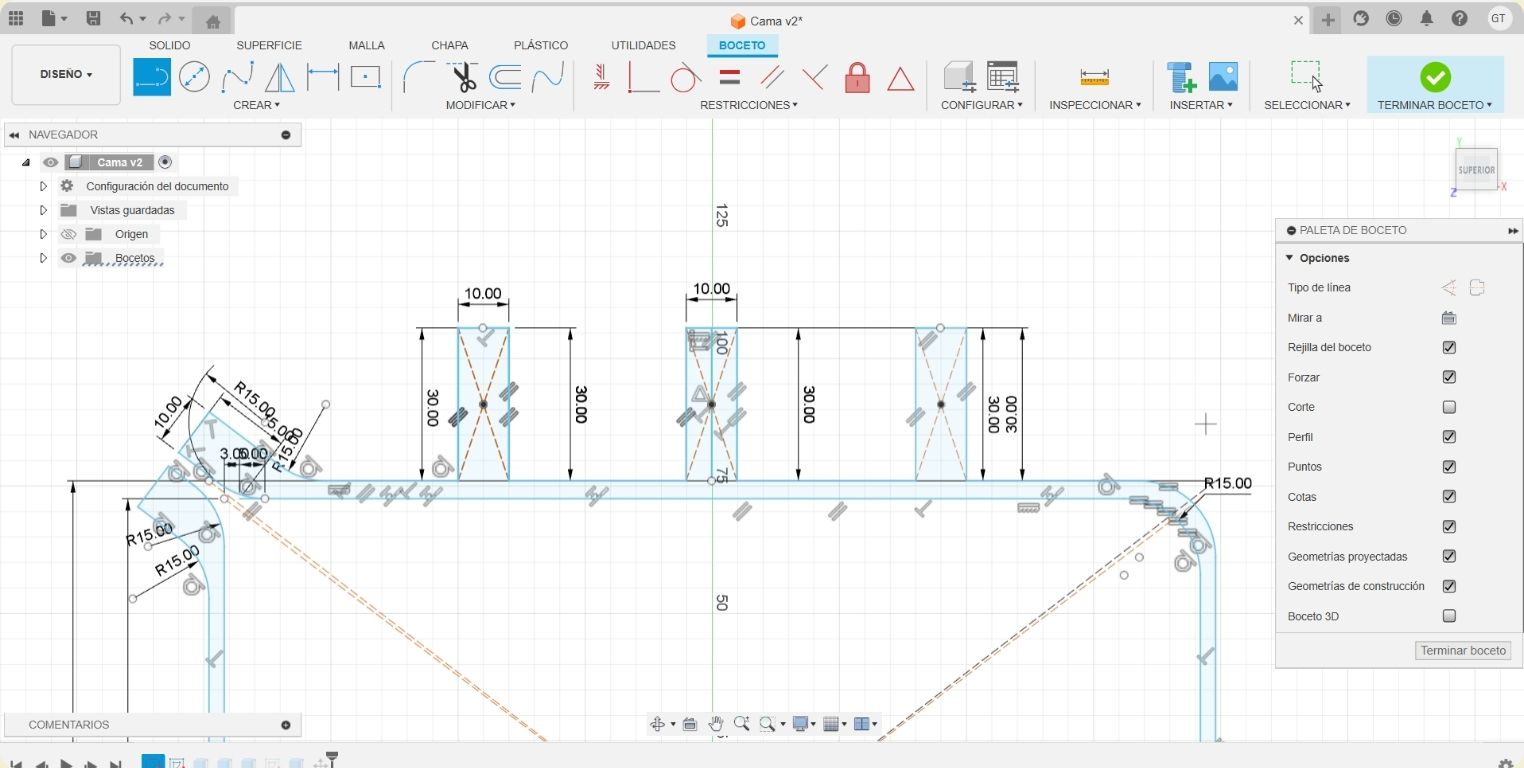This screenshot has height=768, width=1524.
Task: Open the INSPECCIONAR dropdown menu
Action: point(1095,105)
